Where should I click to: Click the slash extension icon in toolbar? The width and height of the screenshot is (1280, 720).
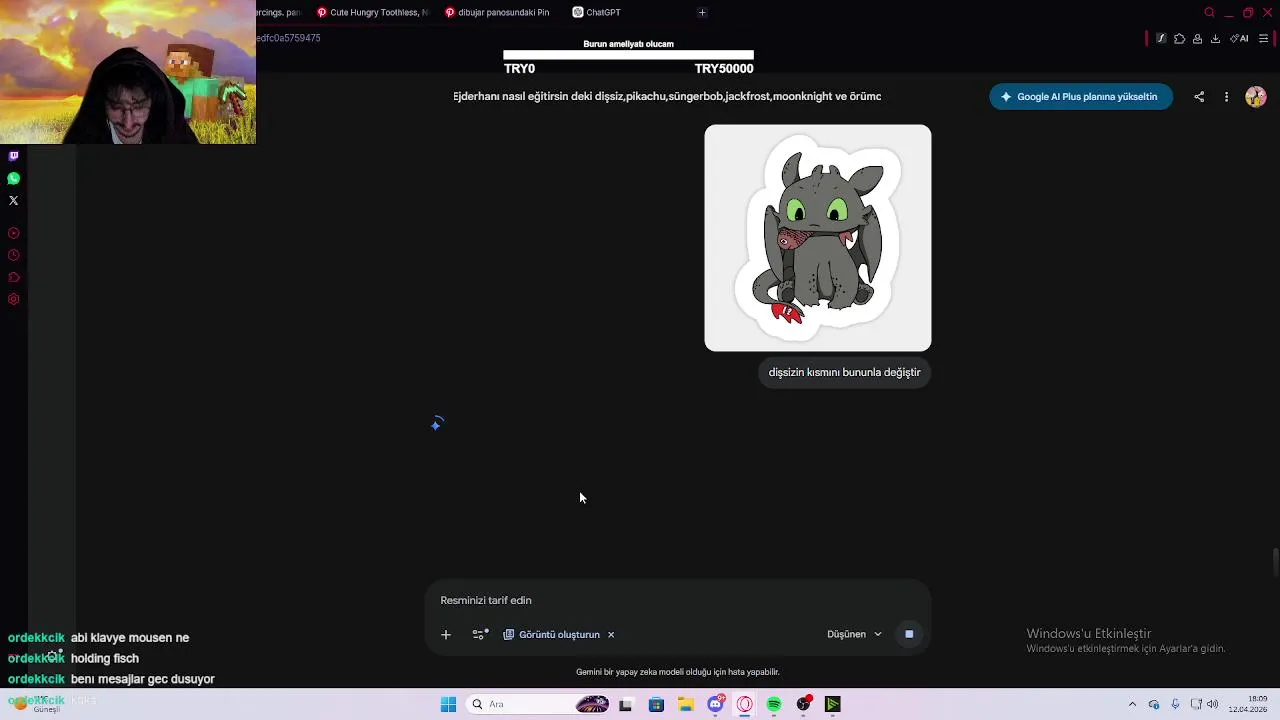tap(1161, 38)
